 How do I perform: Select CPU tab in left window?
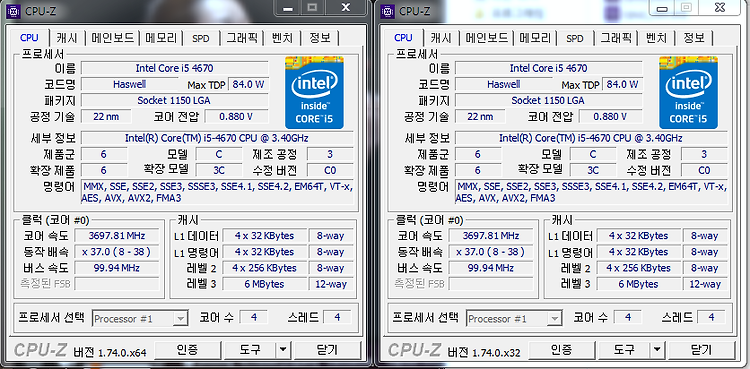(x=30, y=37)
